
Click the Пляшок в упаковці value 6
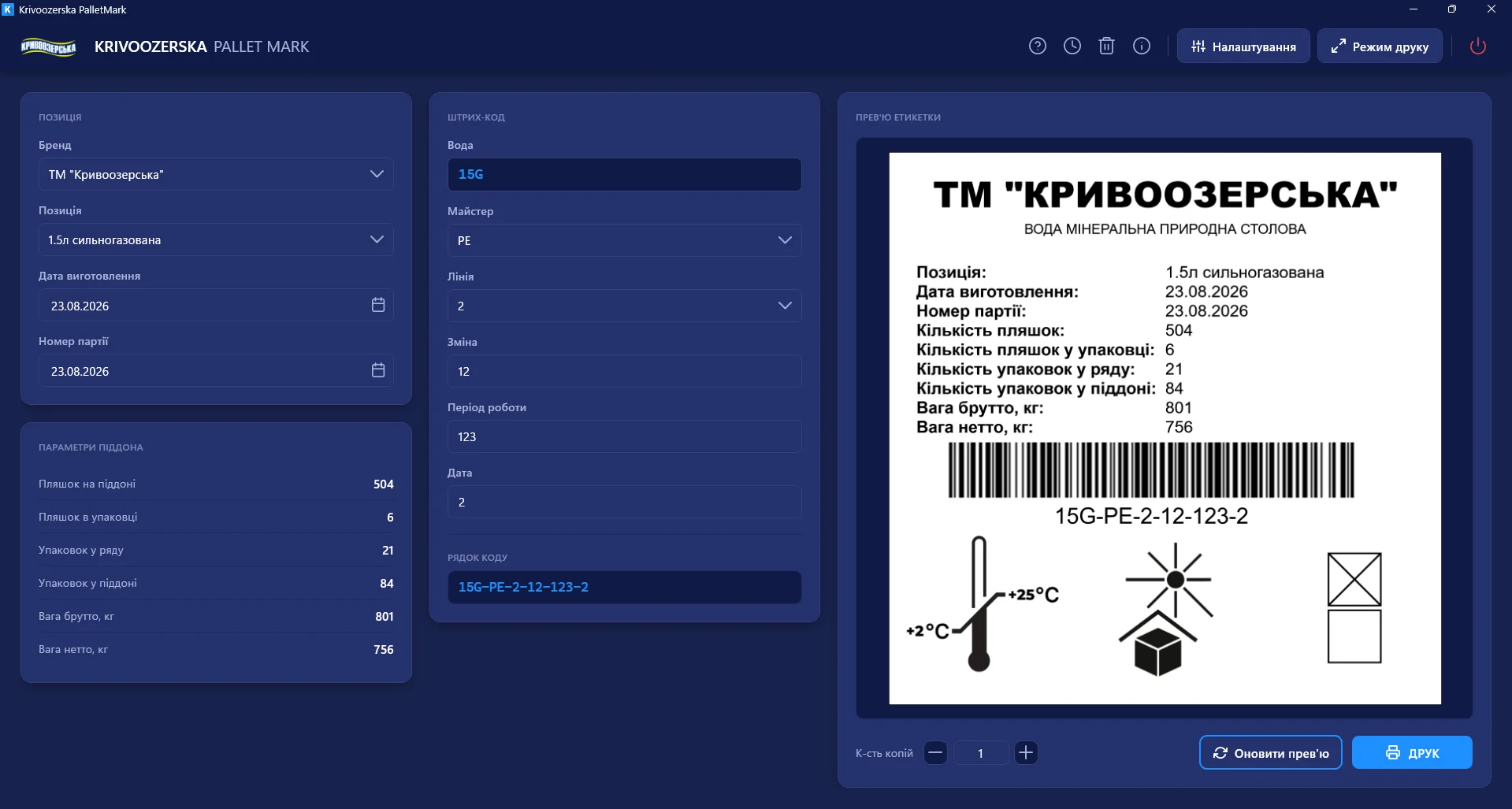390,517
